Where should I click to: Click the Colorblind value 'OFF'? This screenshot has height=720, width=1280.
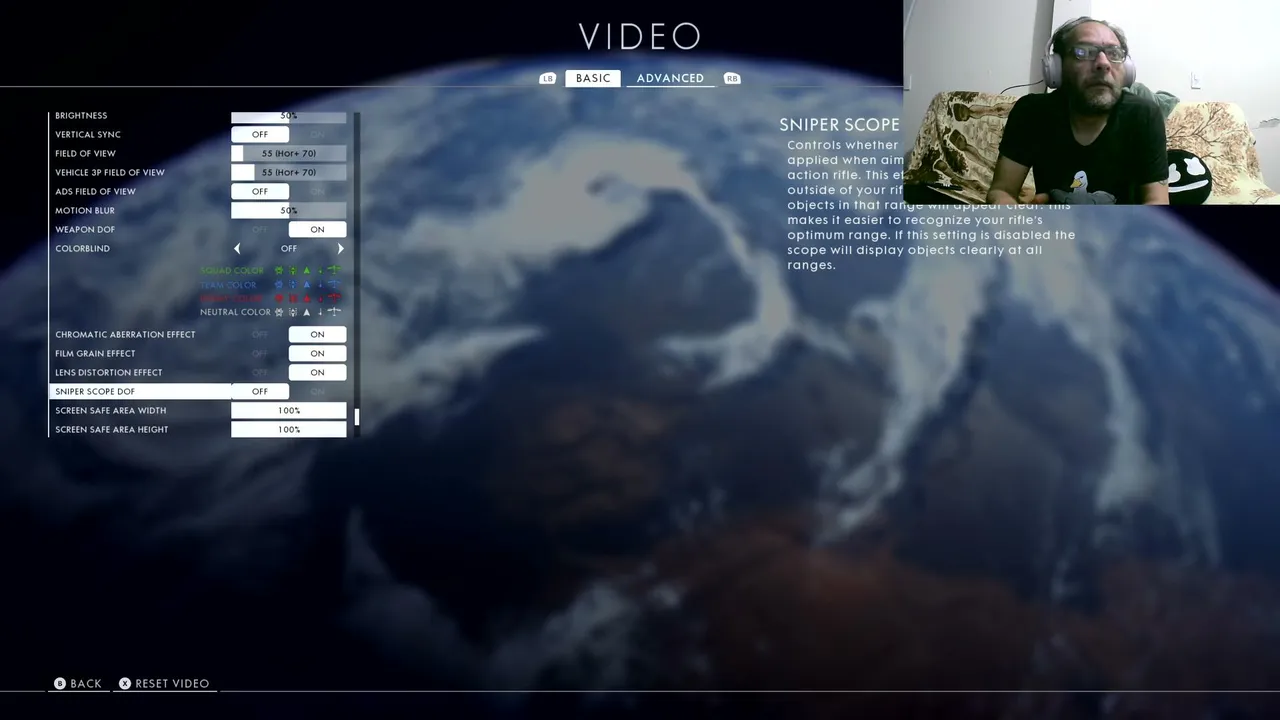pos(289,248)
